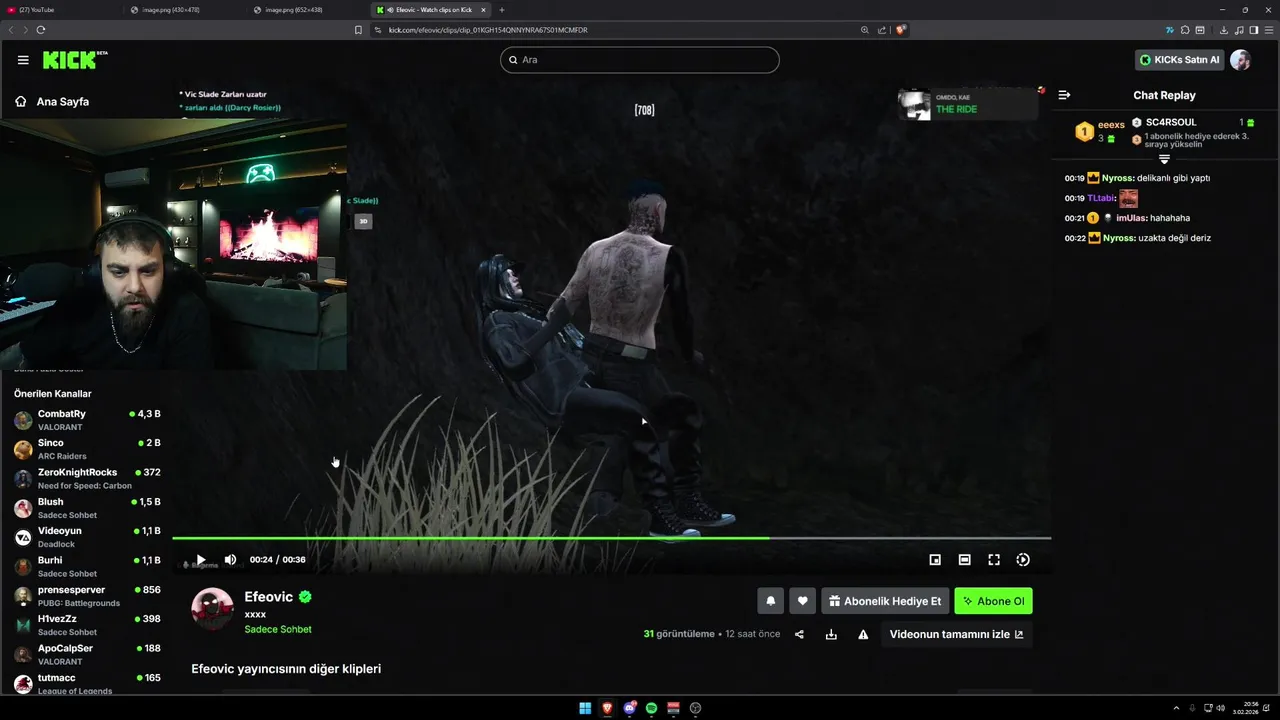Open the hamburger menu next to KICK logo
The image size is (1280, 720).
coord(23,60)
